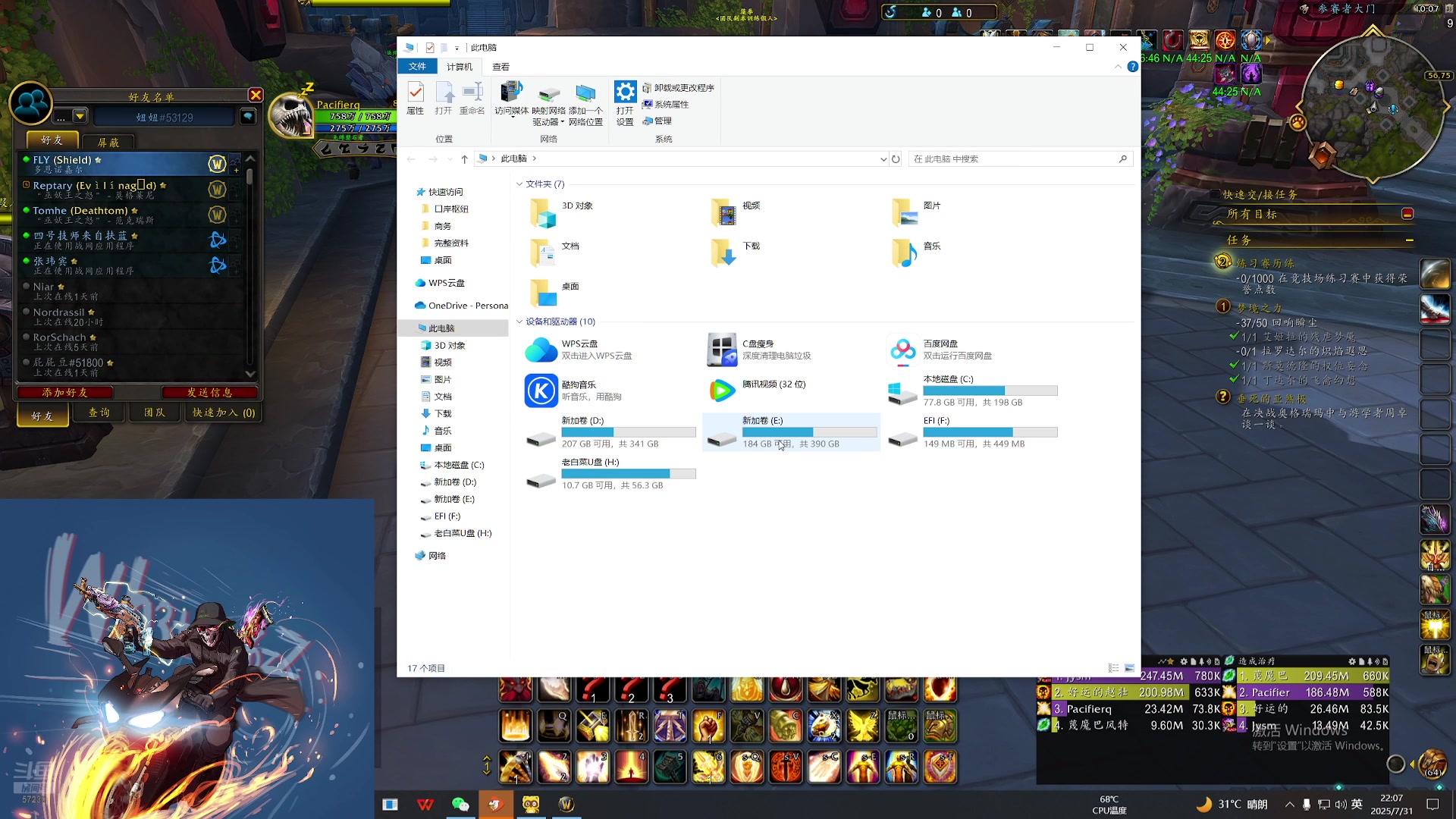Select 好友 tab in friends list
This screenshot has width=1456, height=819.
[x=52, y=140]
